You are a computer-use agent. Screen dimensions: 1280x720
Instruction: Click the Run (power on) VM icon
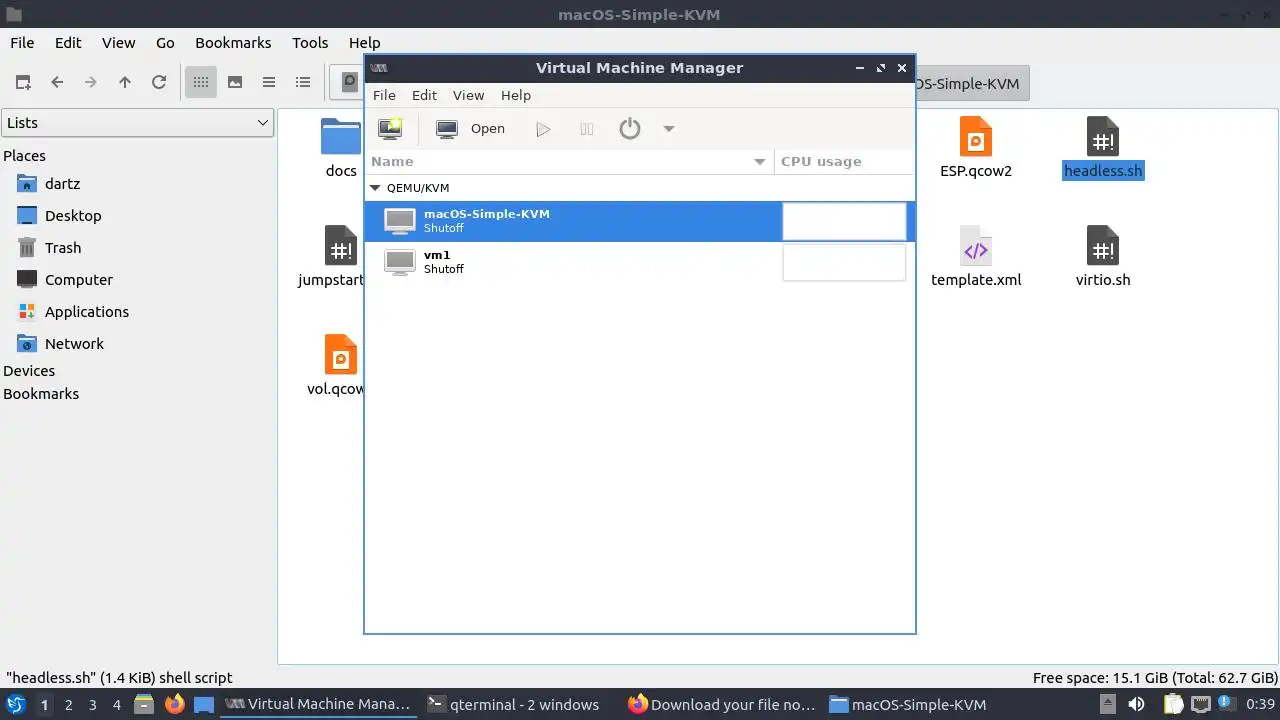click(x=543, y=129)
